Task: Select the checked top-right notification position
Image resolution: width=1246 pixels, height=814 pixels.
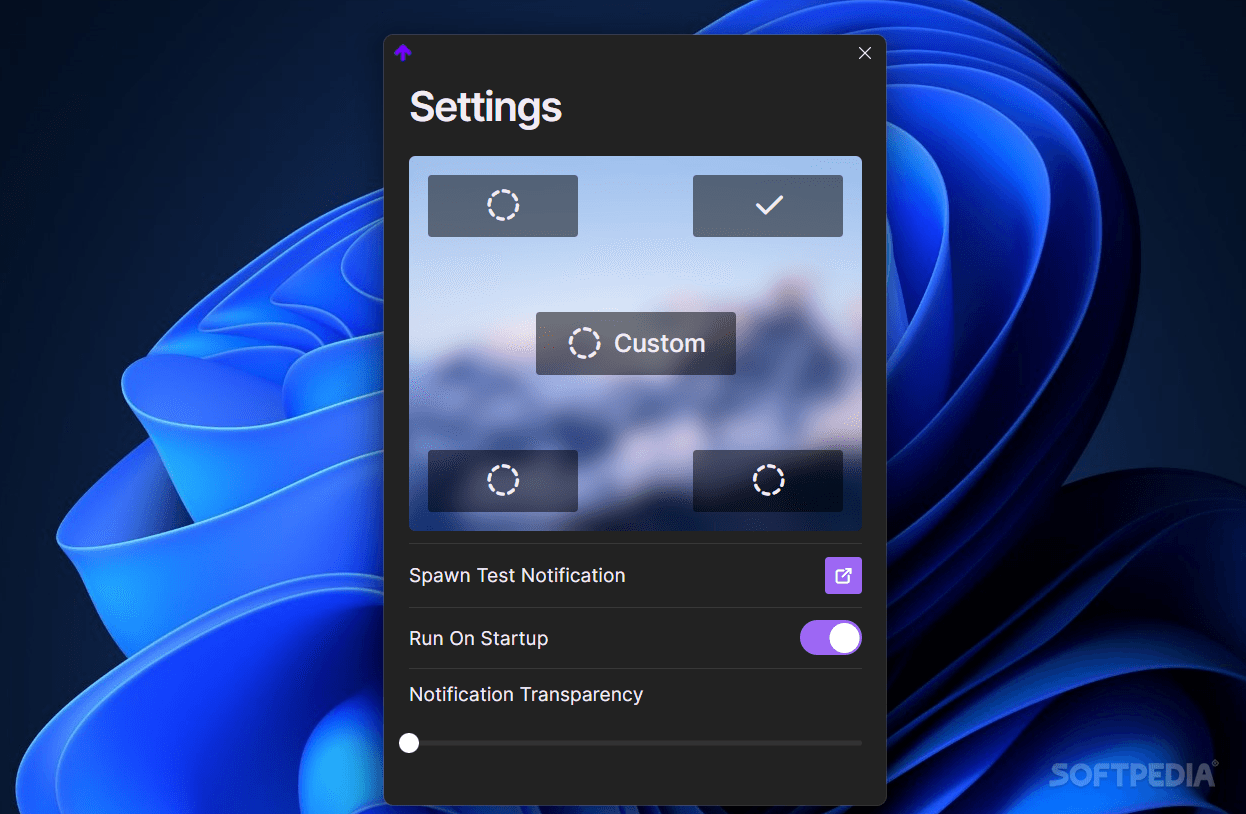Action: [x=768, y=206]
